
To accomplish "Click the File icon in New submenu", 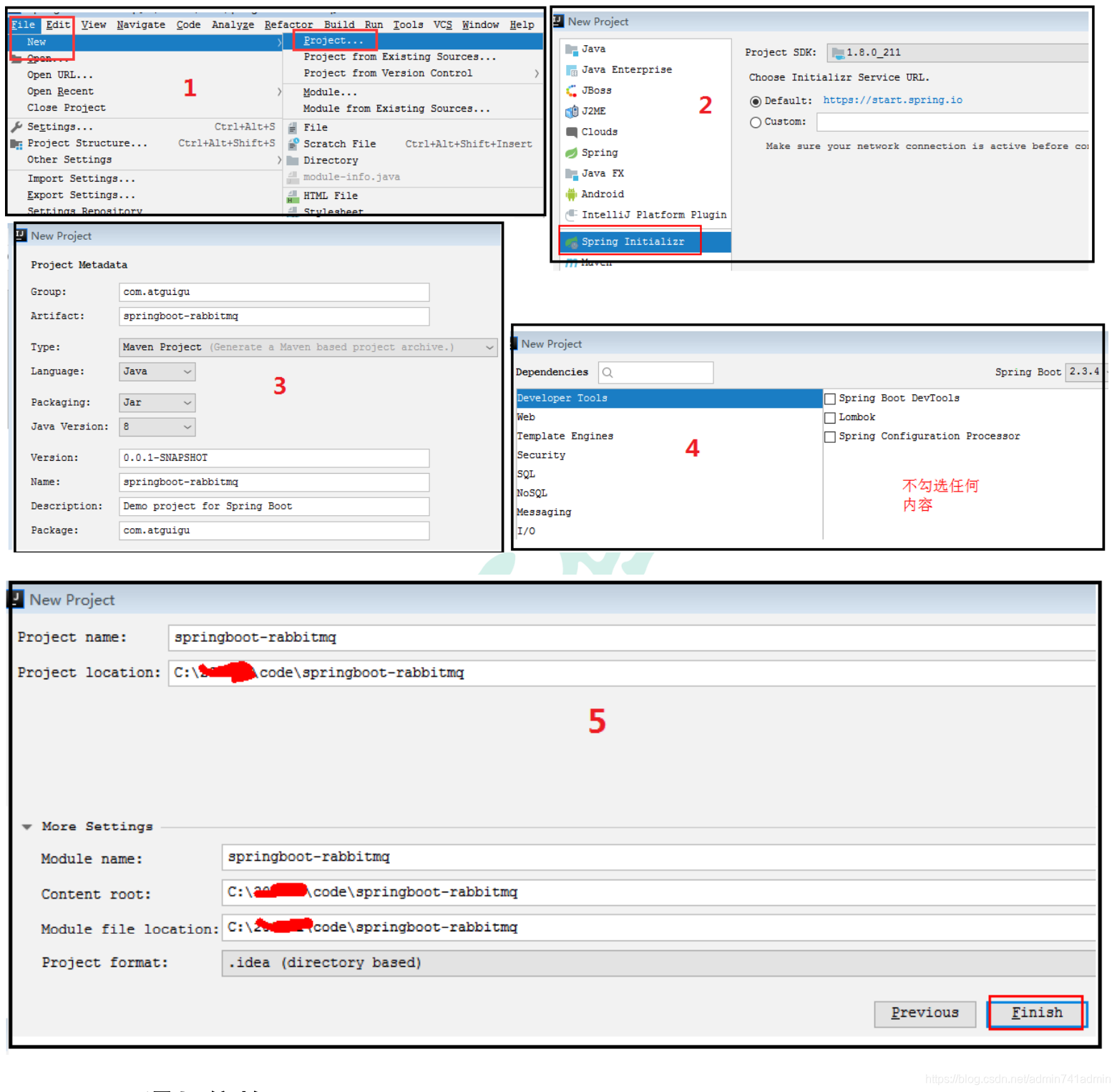I will (292, 127).
